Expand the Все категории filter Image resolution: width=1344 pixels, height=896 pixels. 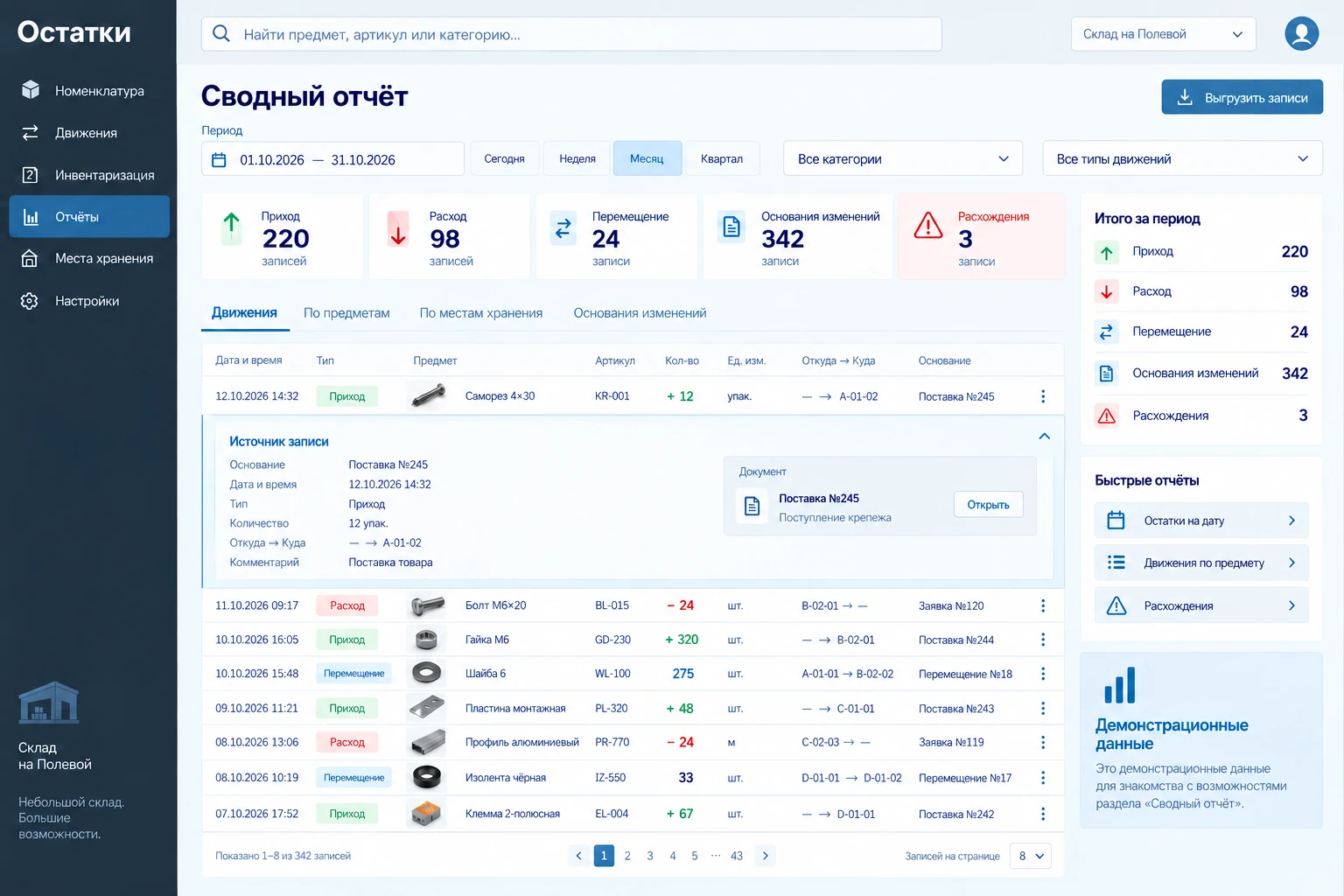(x=903, y=159)
